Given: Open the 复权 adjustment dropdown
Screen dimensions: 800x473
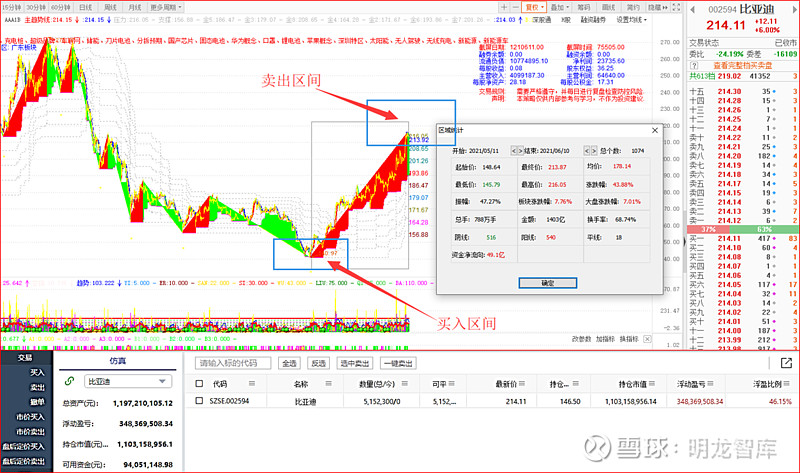Looking at the screenshot, I should pos(535,7).
